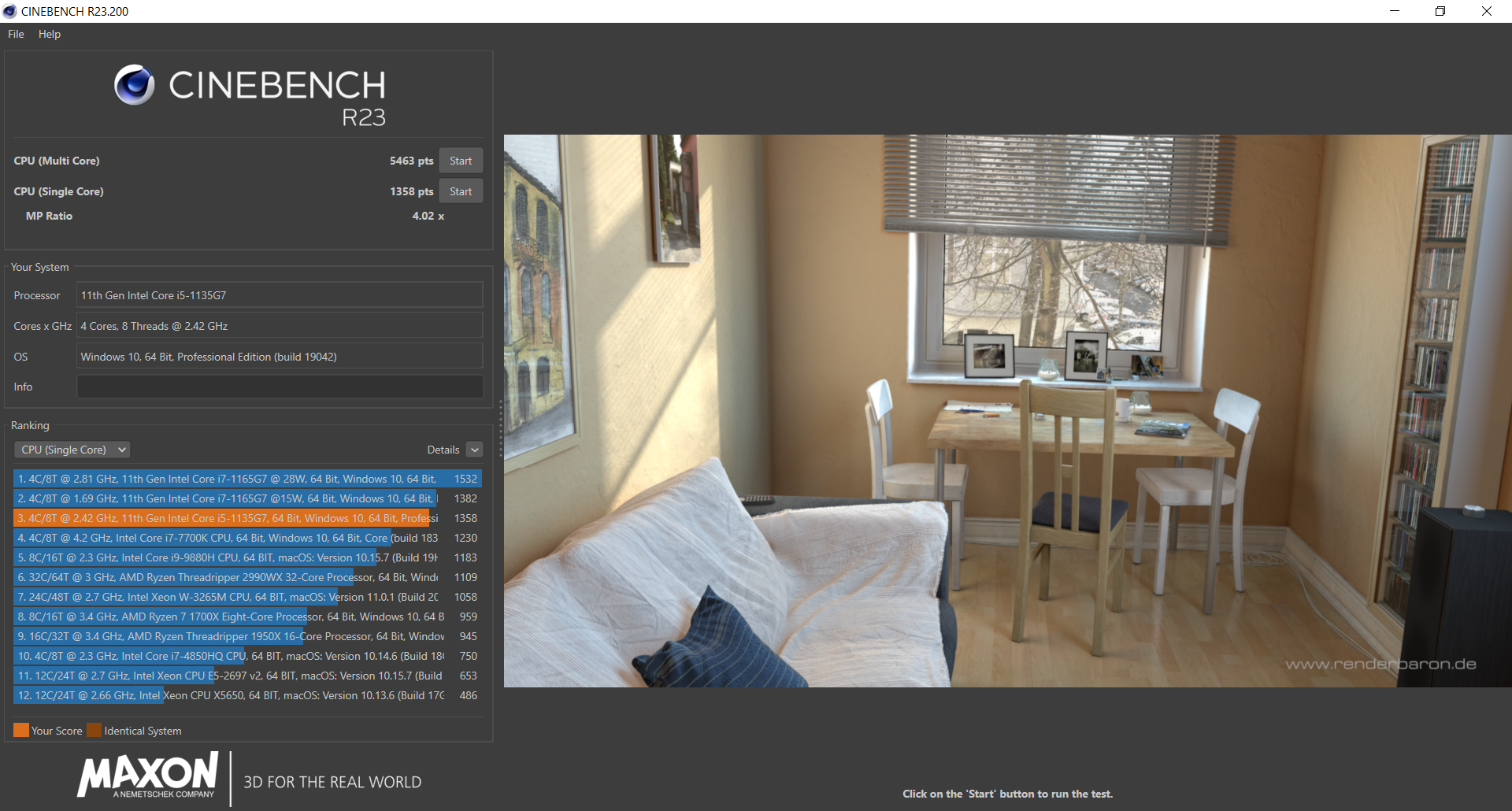Select highlighted ranking row 3 i5-1135G7

point(247,518)
